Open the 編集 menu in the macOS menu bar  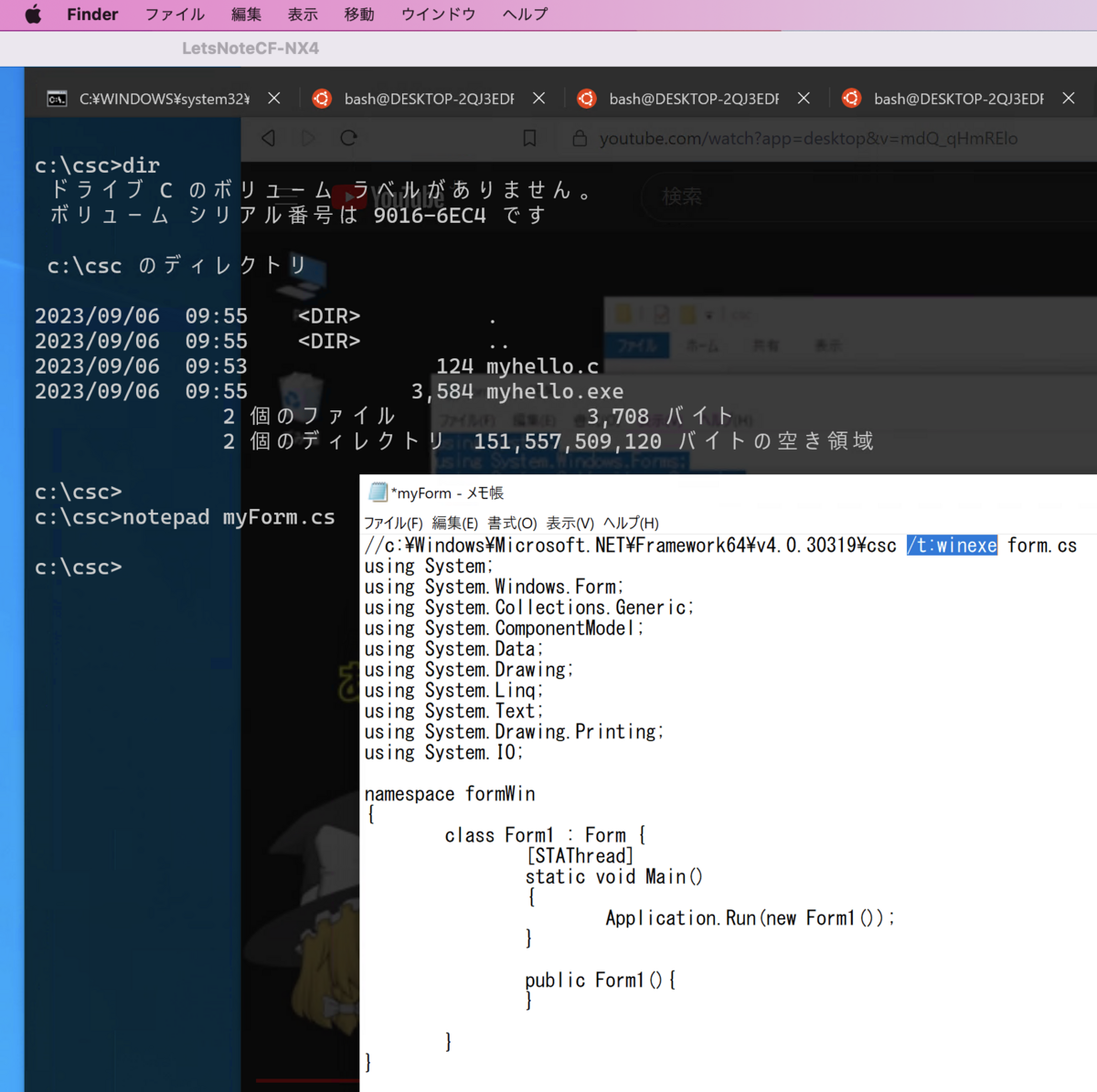[246, 14]
